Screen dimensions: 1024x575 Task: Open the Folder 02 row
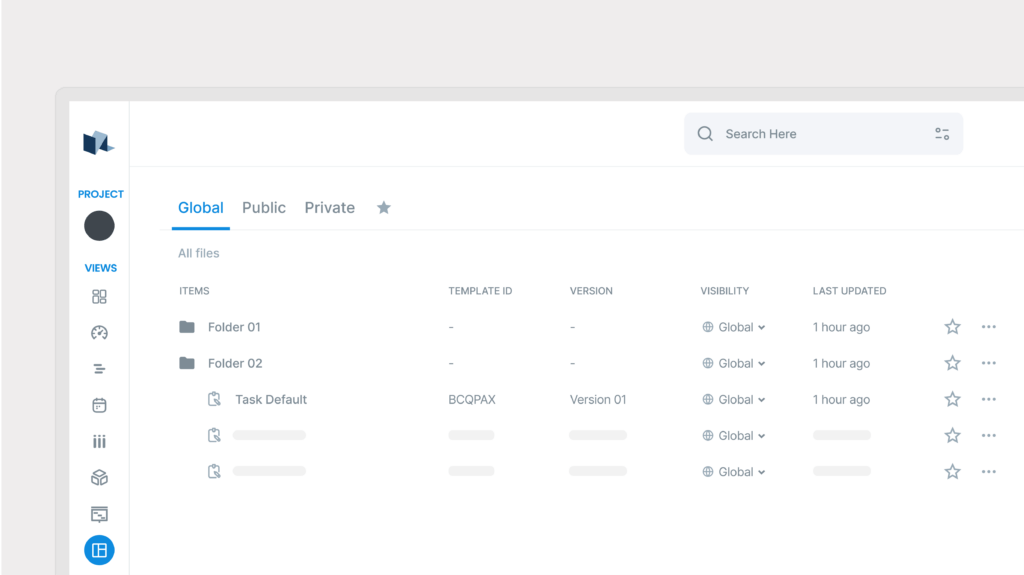pos(235,363)
